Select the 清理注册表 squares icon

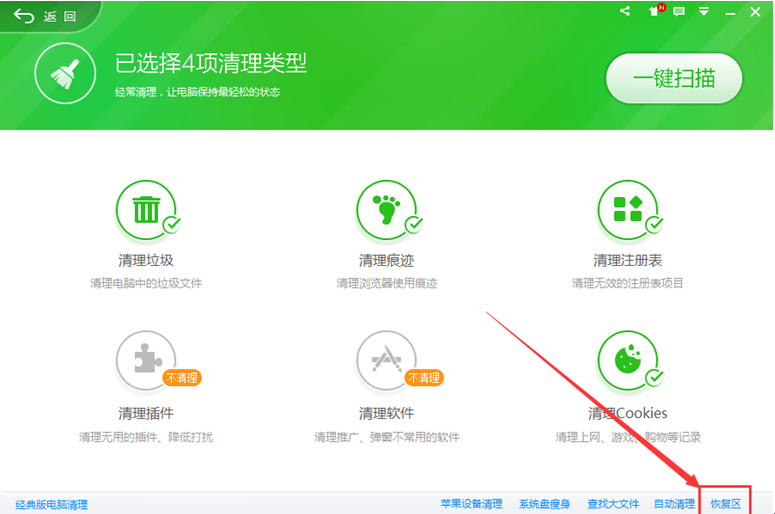coord(628,210)
